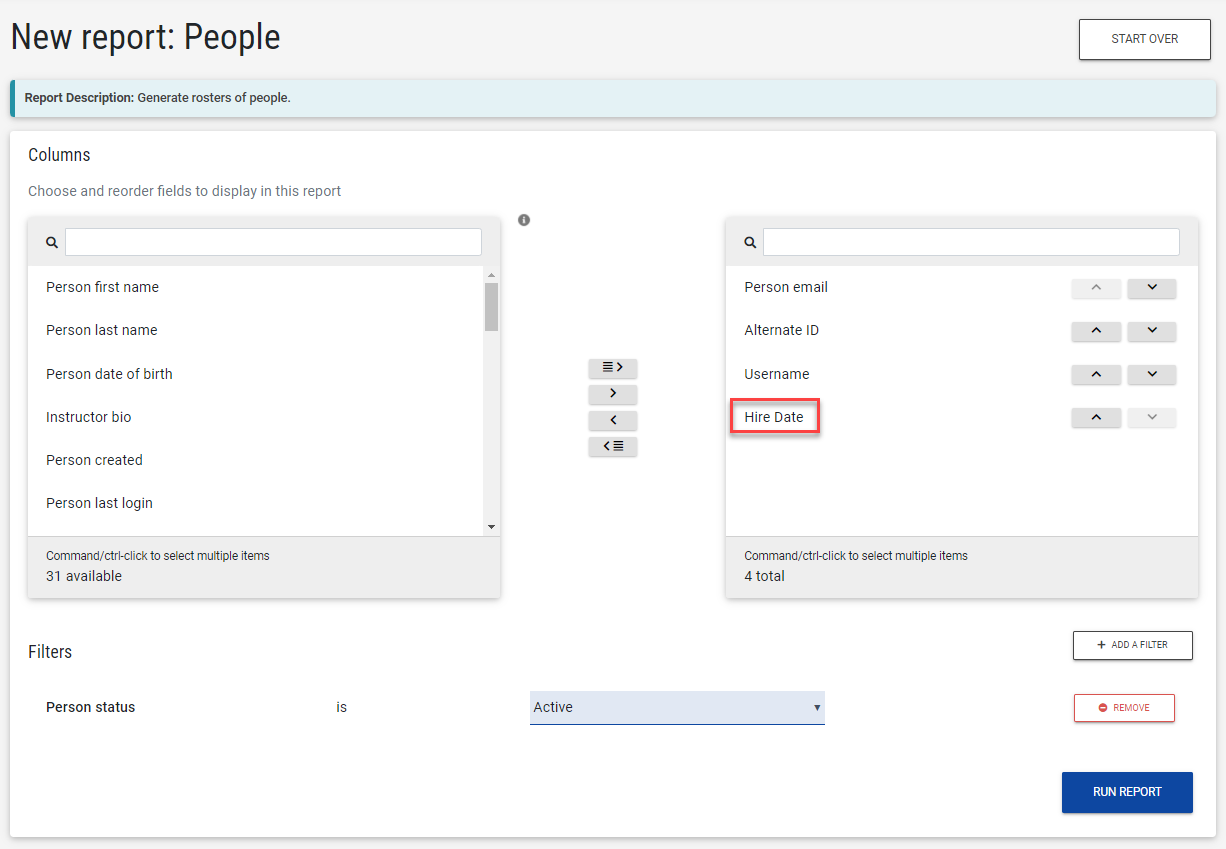Move Alternate ID down in order
Screen dimensions: 1226x849
click(1151, 331)
